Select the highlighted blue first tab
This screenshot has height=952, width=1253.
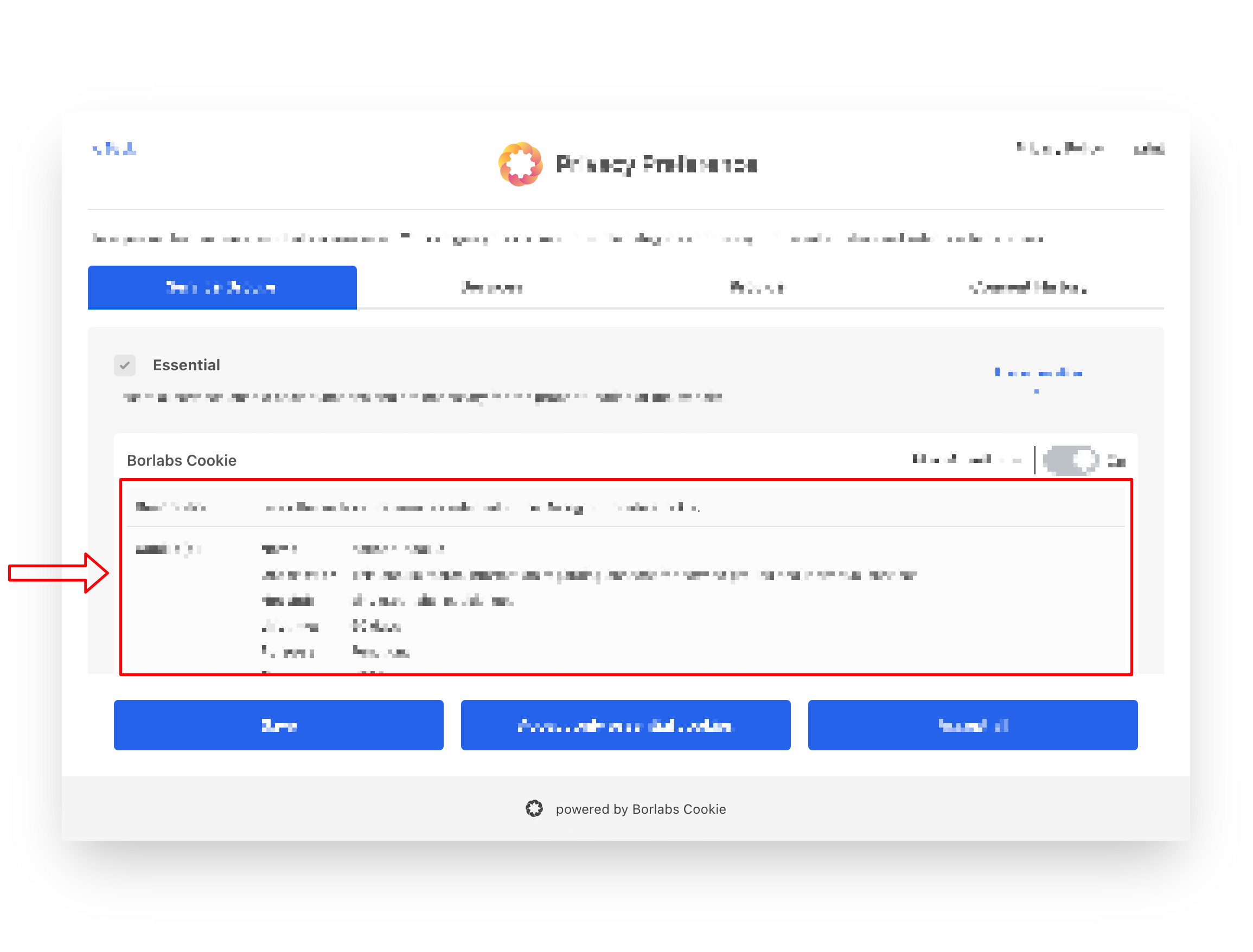click(222, 287)
